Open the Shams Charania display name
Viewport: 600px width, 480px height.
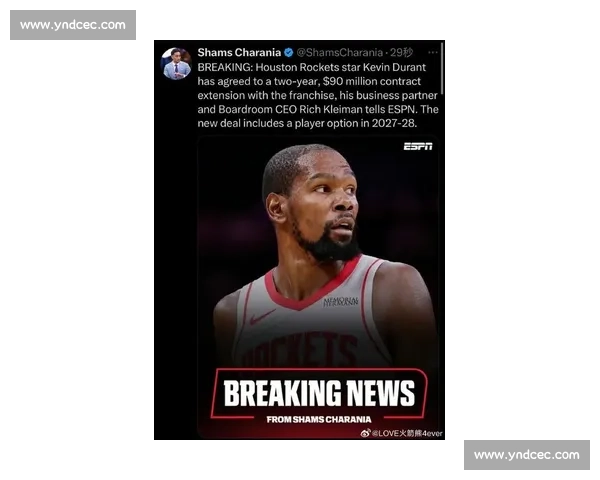[238, 52]
